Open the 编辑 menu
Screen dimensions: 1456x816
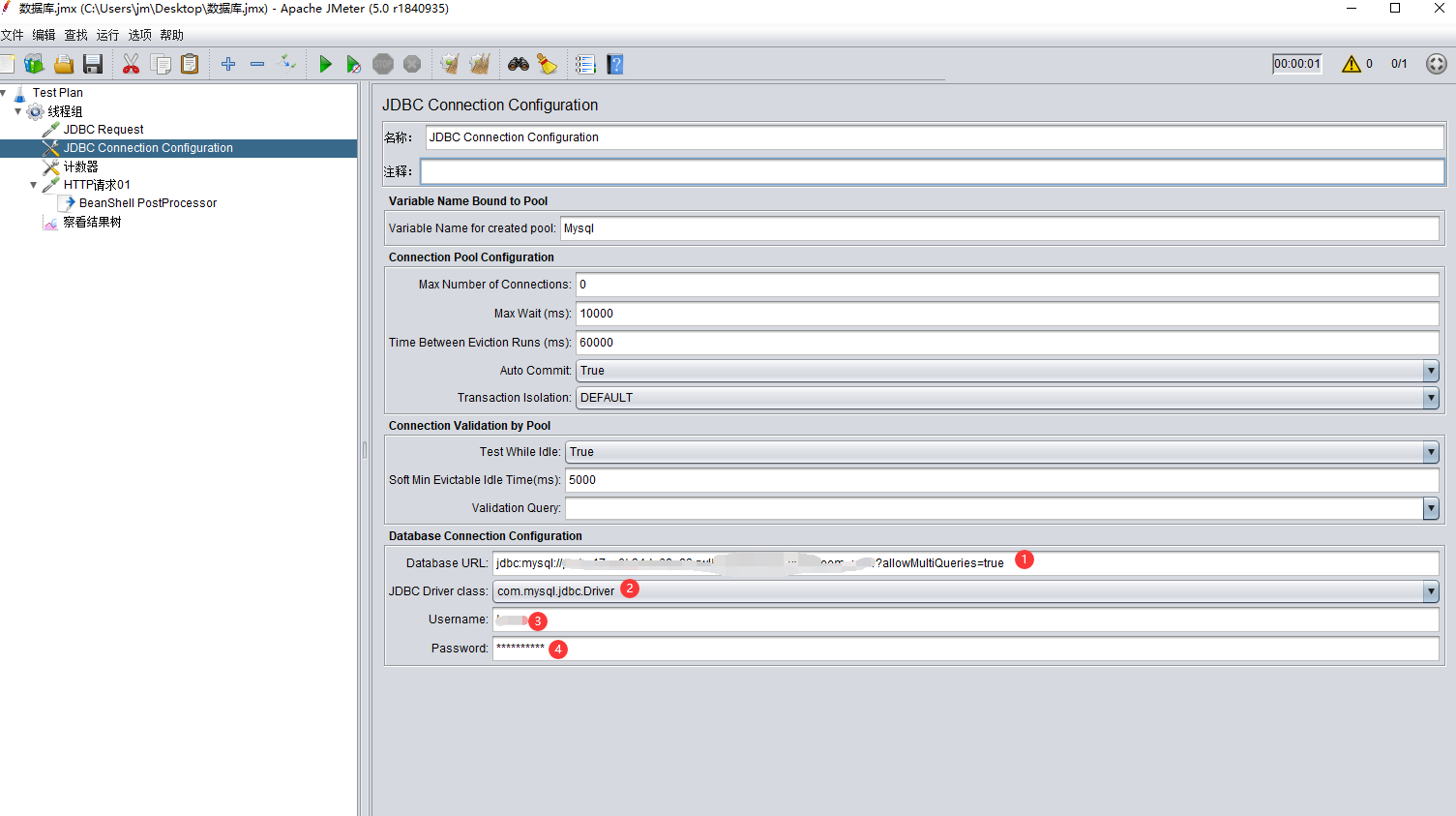[45, 35]
